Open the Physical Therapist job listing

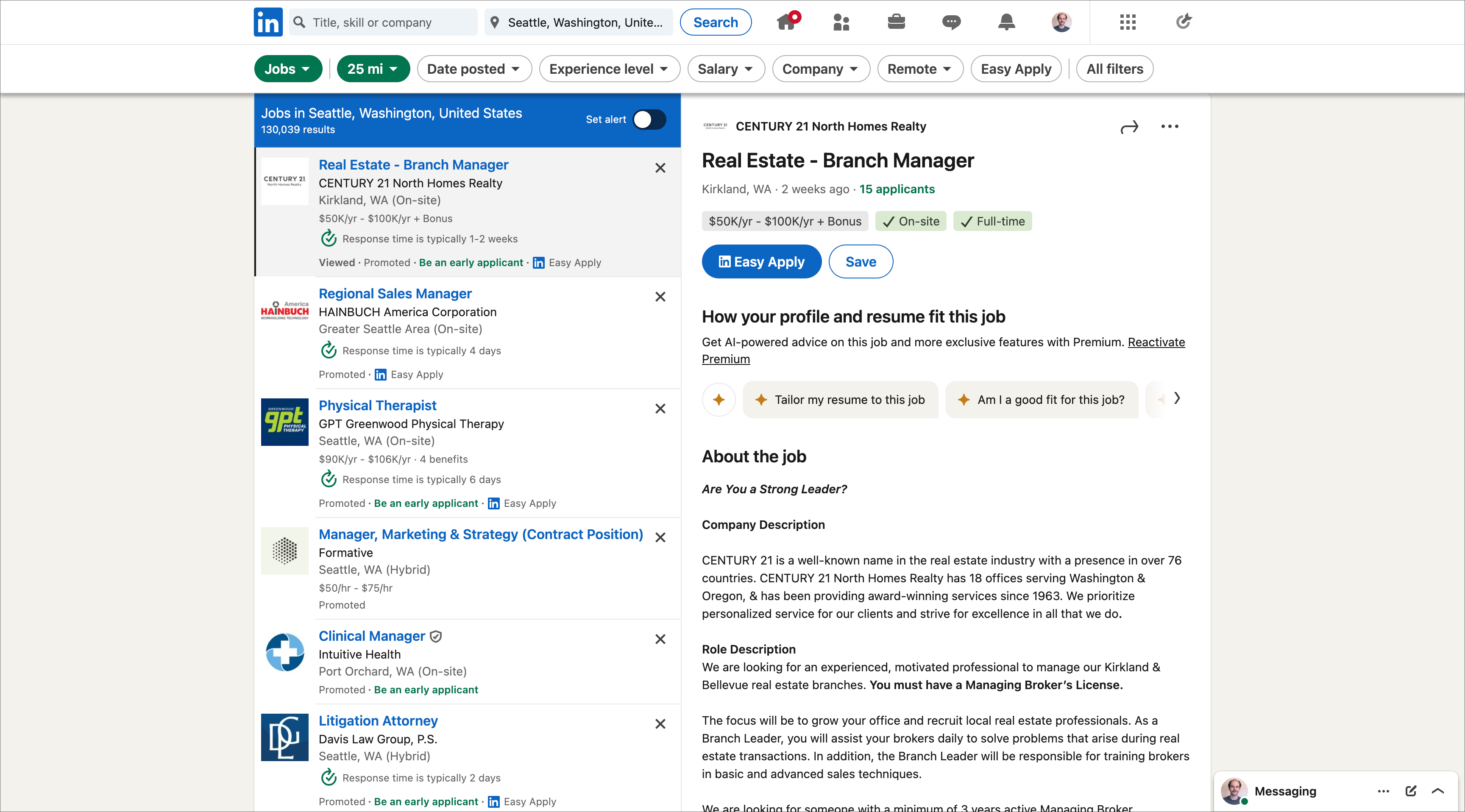(x=377, y=406)
